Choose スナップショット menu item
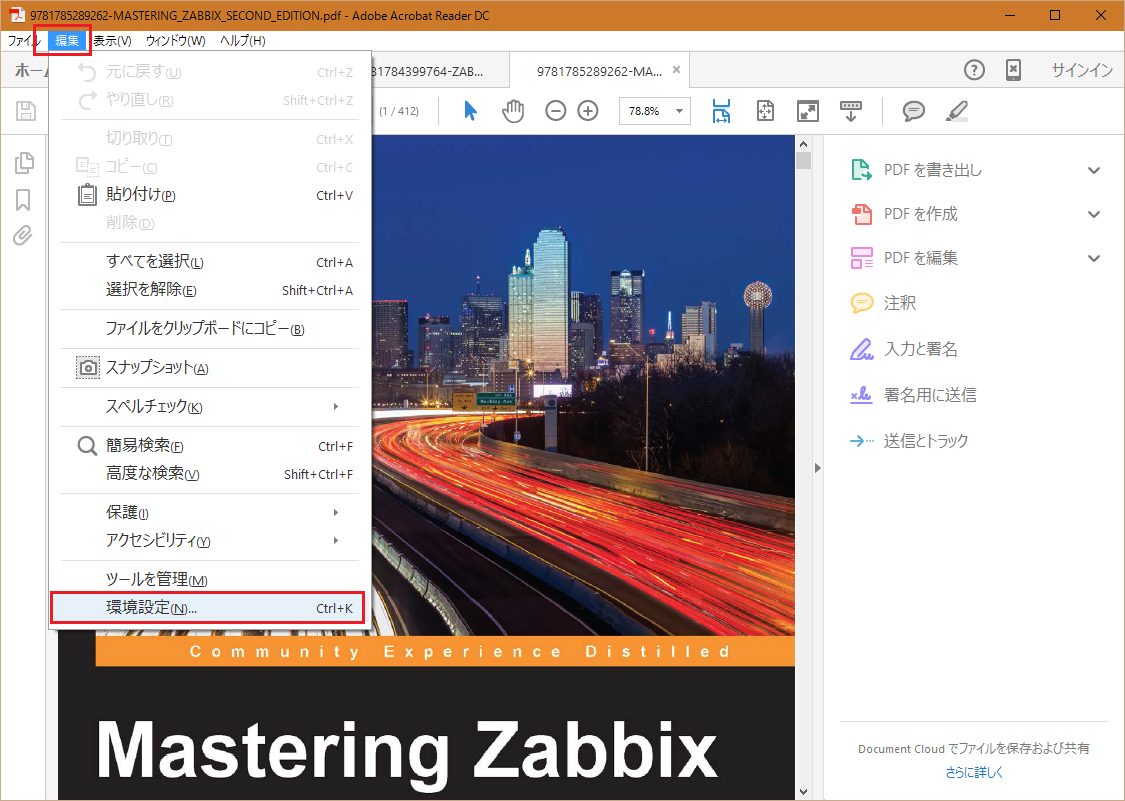Screen dimensions: 1125x801 coord(210,367)
